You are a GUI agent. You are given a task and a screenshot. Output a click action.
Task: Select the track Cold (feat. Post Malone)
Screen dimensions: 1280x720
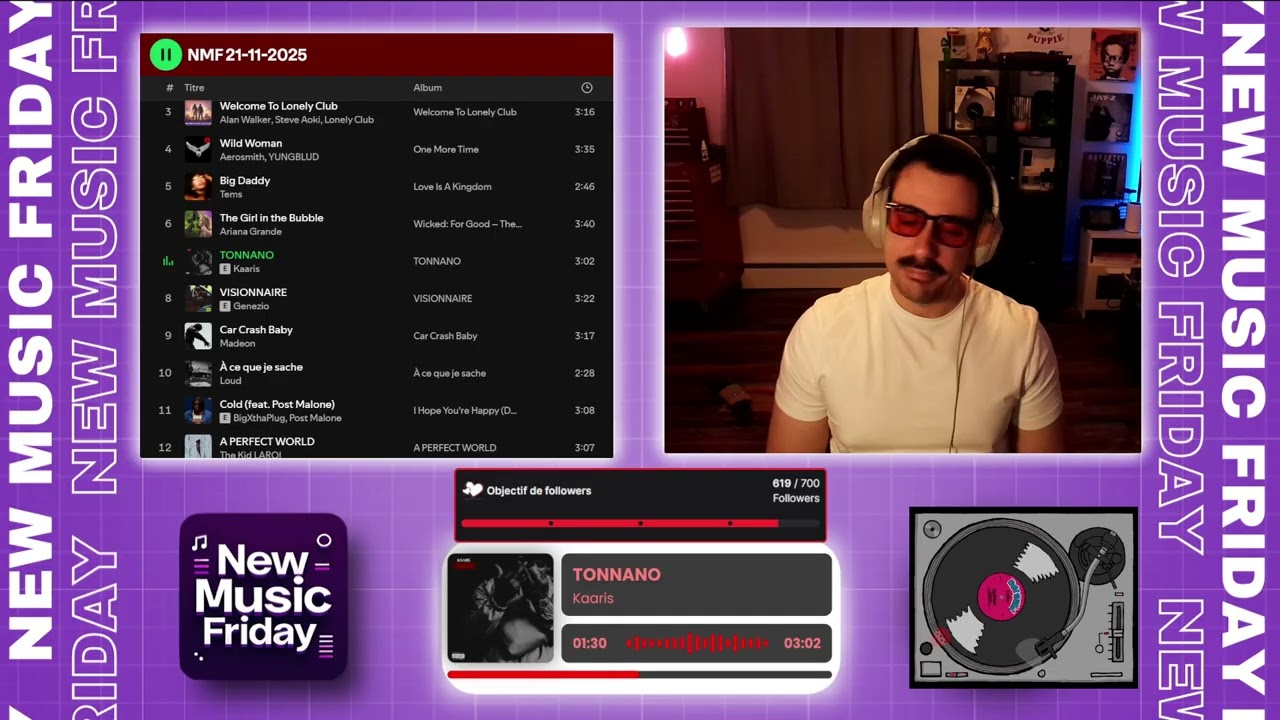click(277, 404)
